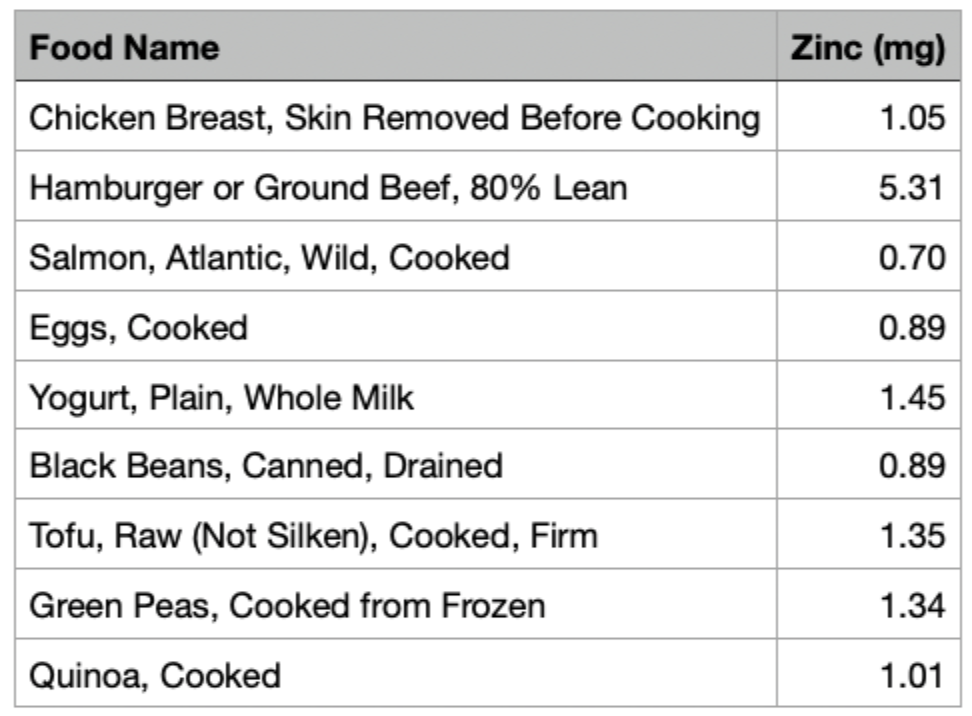Select the Zinc (mg) column header

tap(868, 46)
